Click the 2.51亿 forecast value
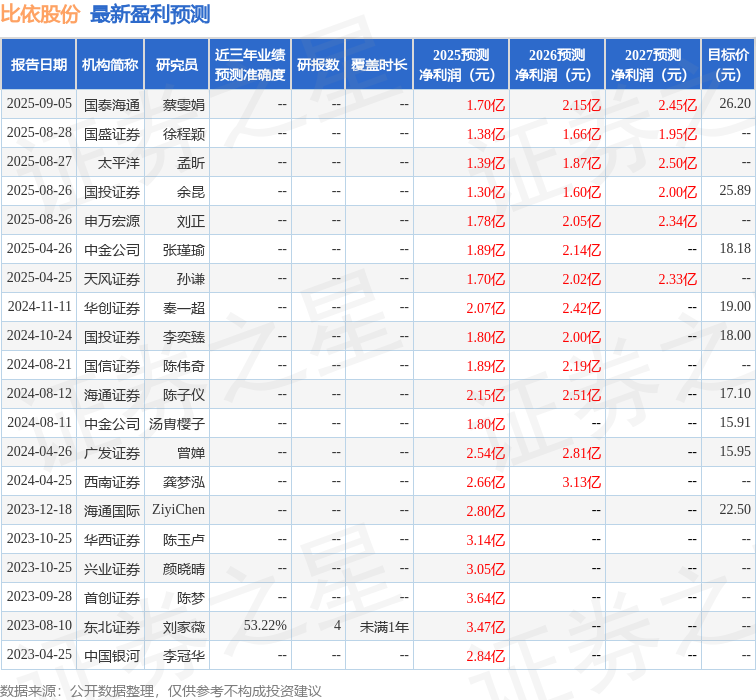Viewport: 756px width, 700px height. tap(581, 394)
